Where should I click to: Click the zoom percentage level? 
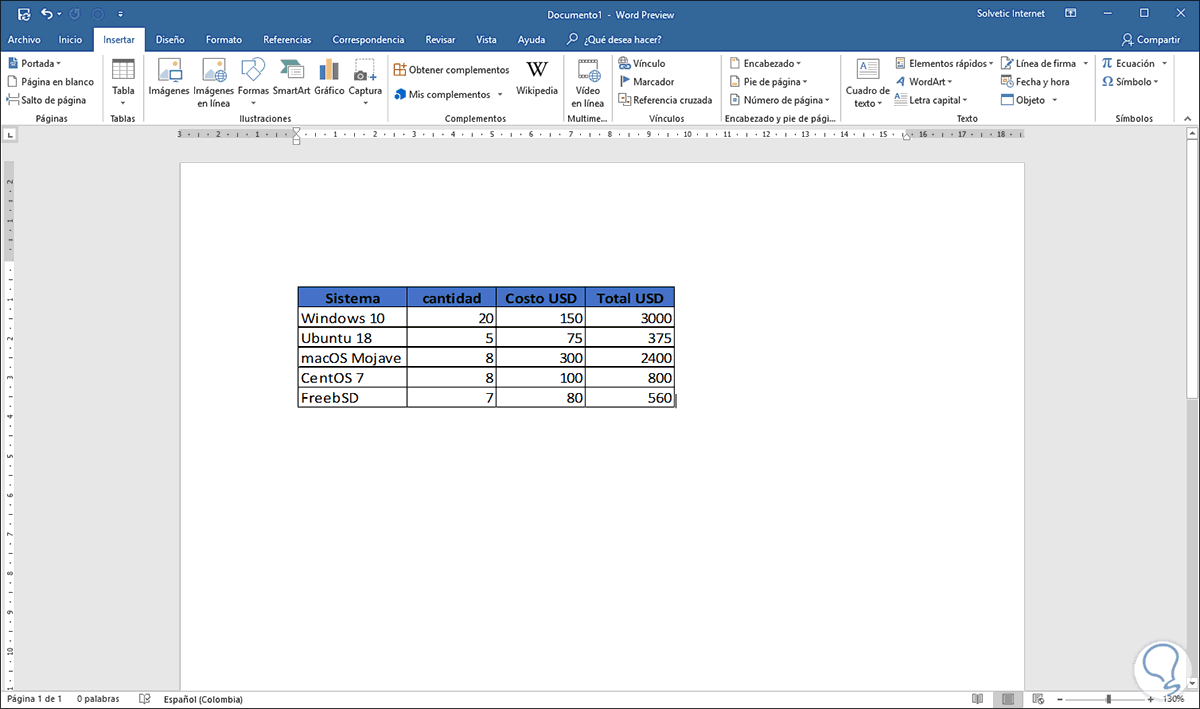(x=1173, y=699)
